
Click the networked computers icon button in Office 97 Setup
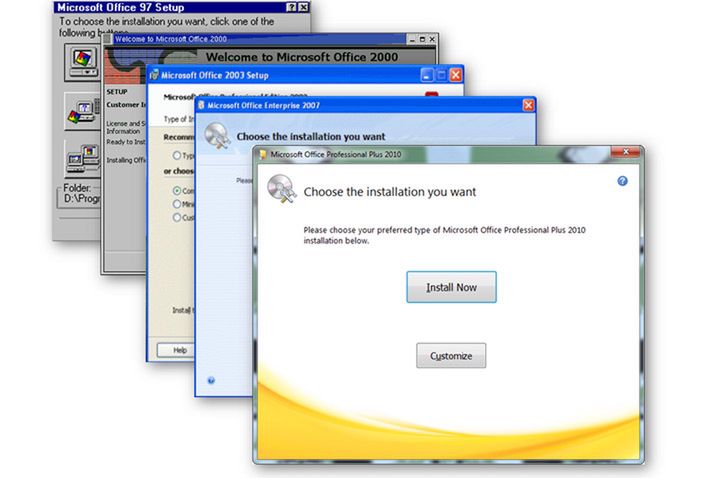pyautogui.click(x=82, y=159)
